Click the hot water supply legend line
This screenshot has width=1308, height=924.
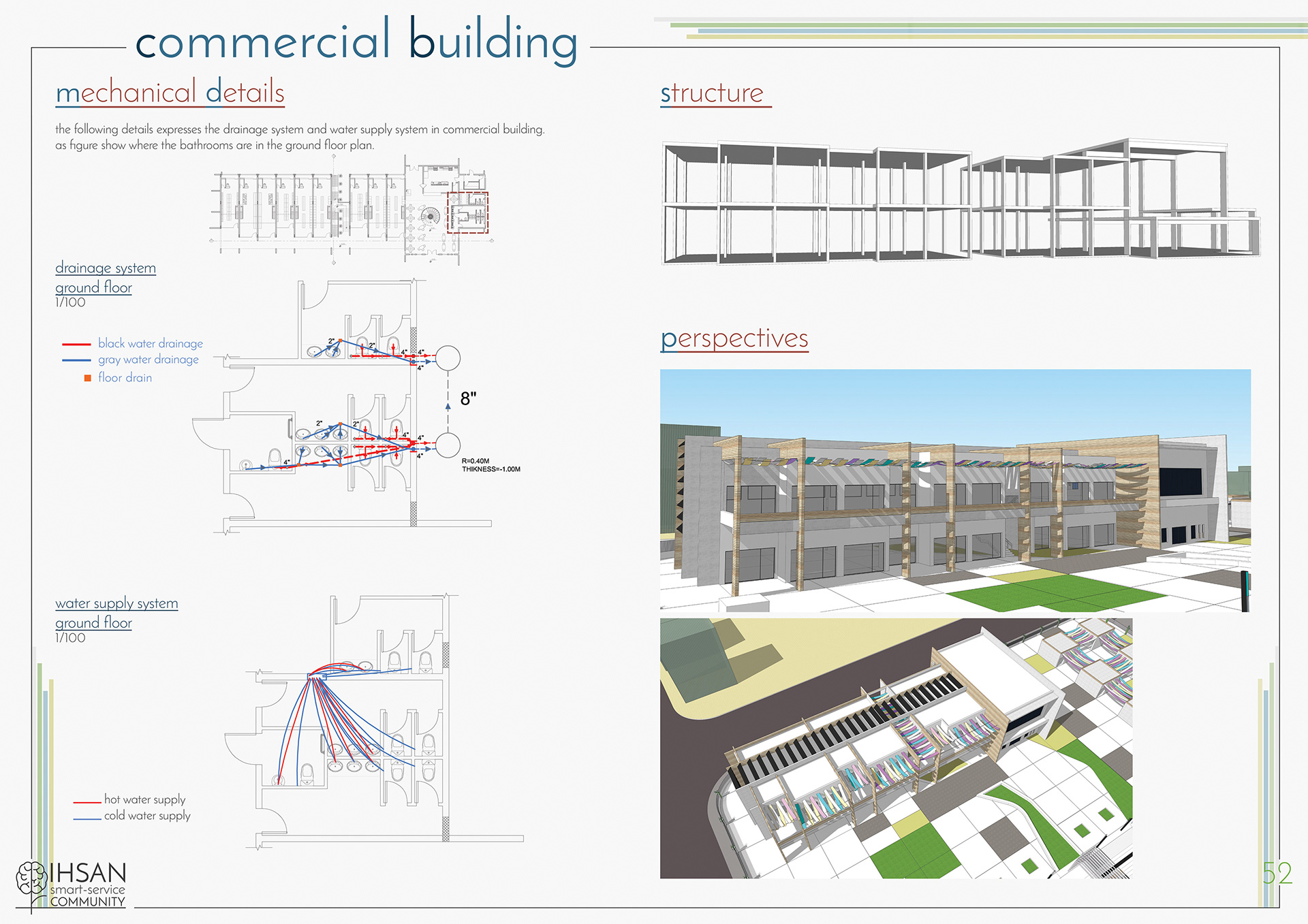point(87,802)
